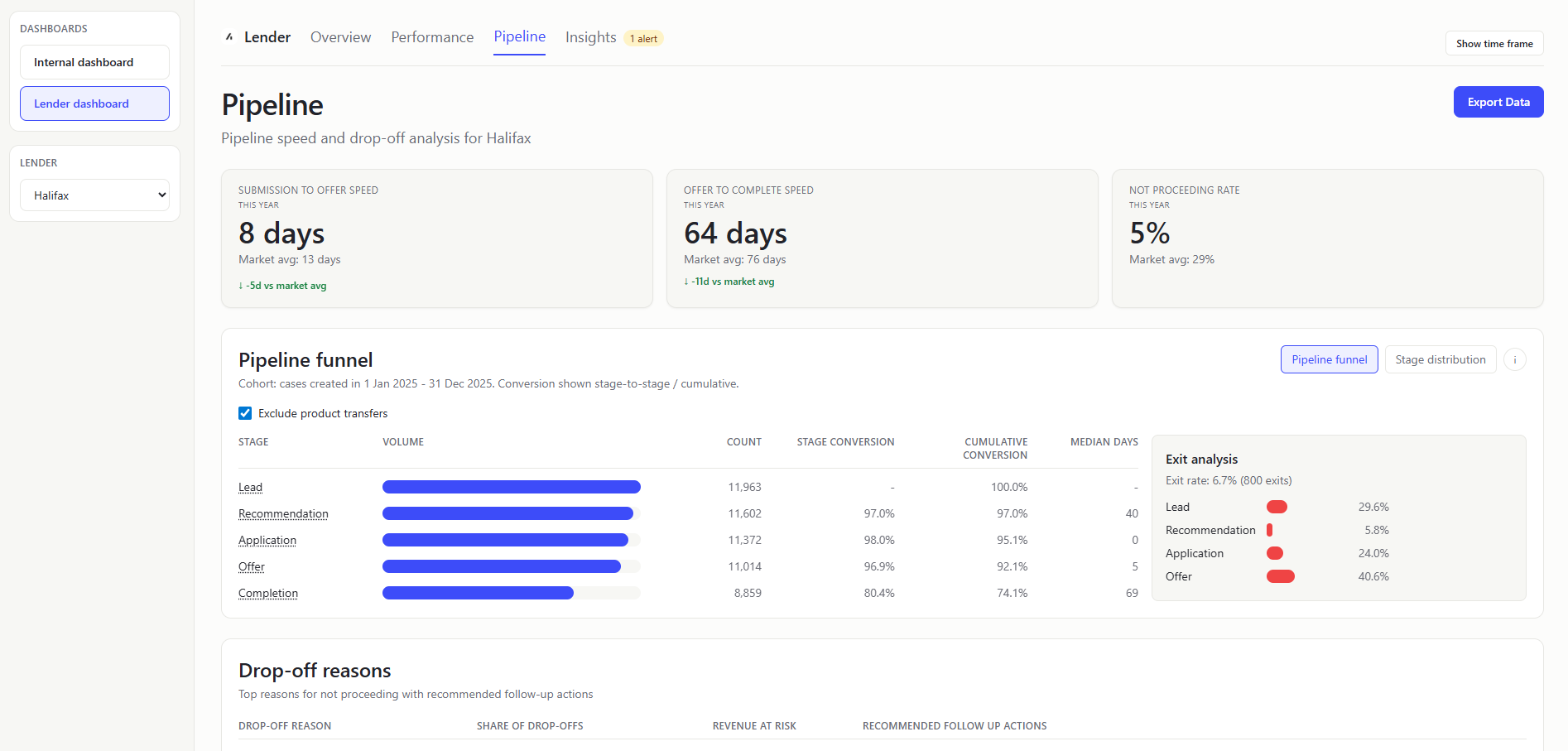Uncheck Exclude product transfers
The width and height of the screenshot is (1568, 751).
tap(244, 412)
